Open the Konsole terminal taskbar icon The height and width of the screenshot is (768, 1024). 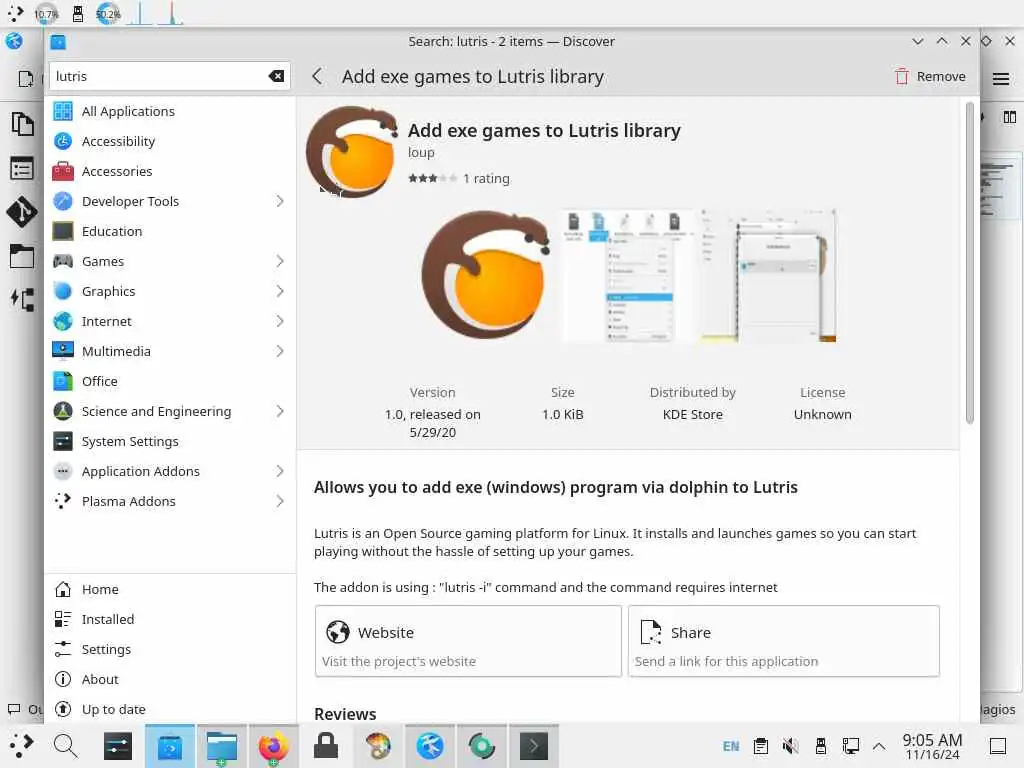click(534, 746)
